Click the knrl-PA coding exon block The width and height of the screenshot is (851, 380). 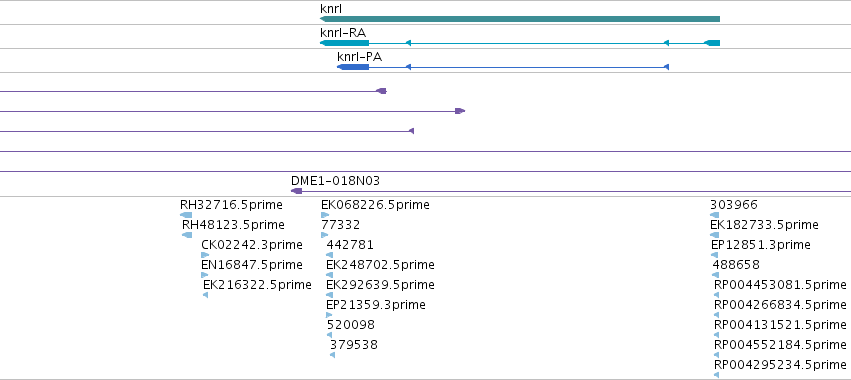(353, 67)
